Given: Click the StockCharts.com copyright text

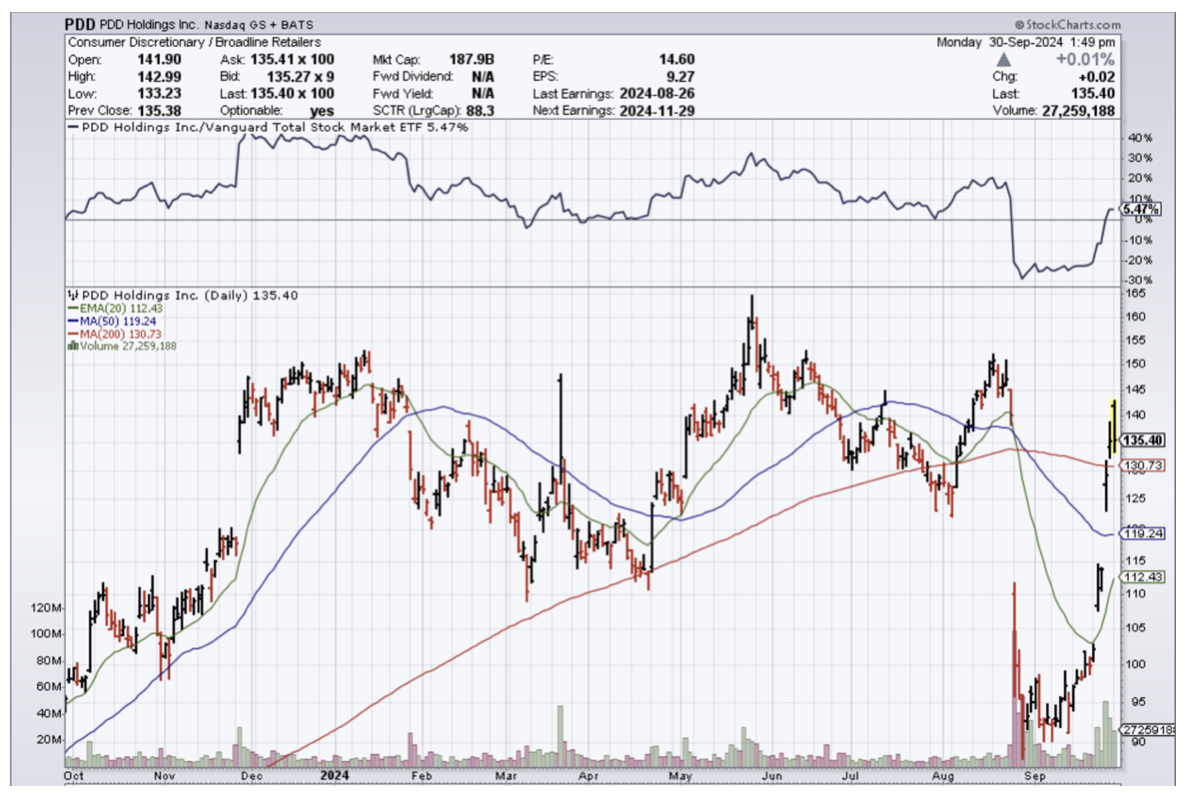Looking at the screenshot, I should pyautogui.click(x=1068, y=25).
